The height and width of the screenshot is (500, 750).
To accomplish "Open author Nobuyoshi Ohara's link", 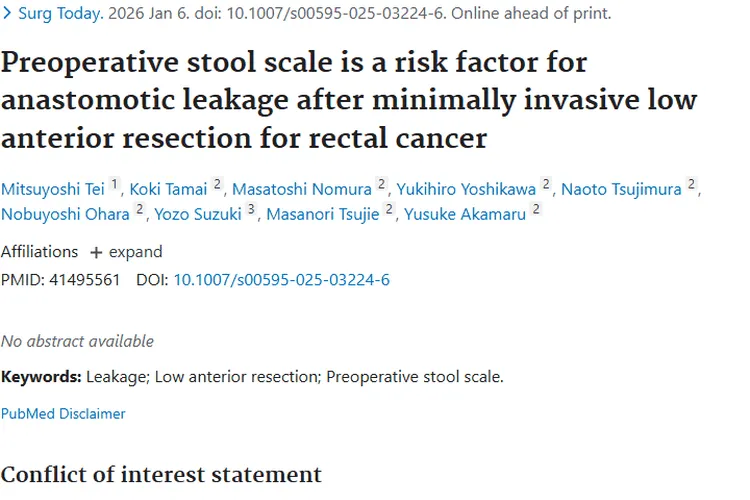I will pos(65,214).
